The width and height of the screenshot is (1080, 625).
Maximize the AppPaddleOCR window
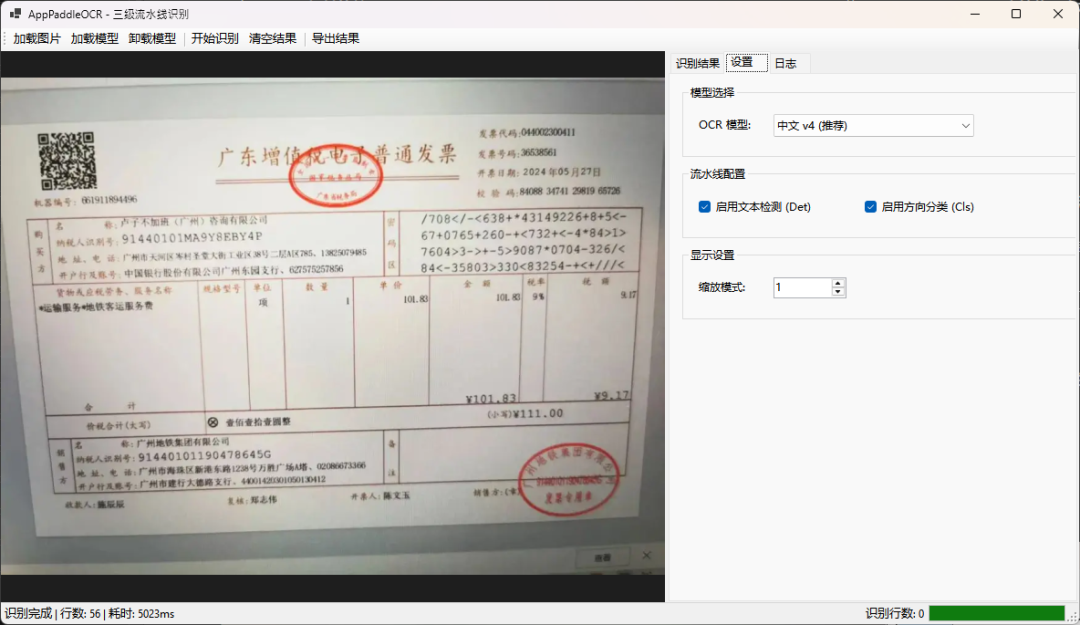[1016, 14]
